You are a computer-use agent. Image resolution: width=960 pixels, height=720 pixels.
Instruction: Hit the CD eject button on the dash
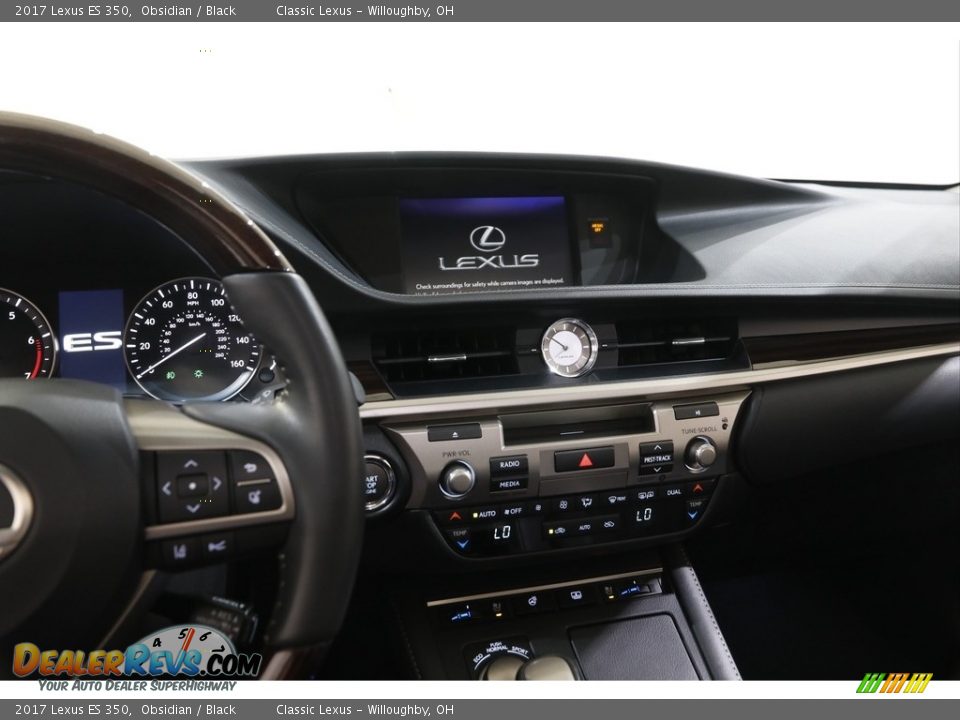(x=454, y=433)
